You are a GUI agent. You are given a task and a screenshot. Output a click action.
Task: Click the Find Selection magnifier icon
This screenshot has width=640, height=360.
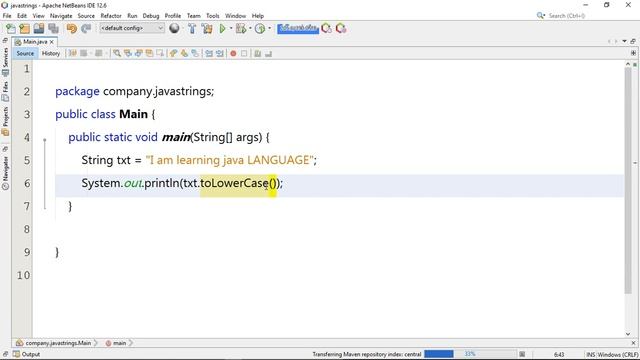tap(117, 53)
